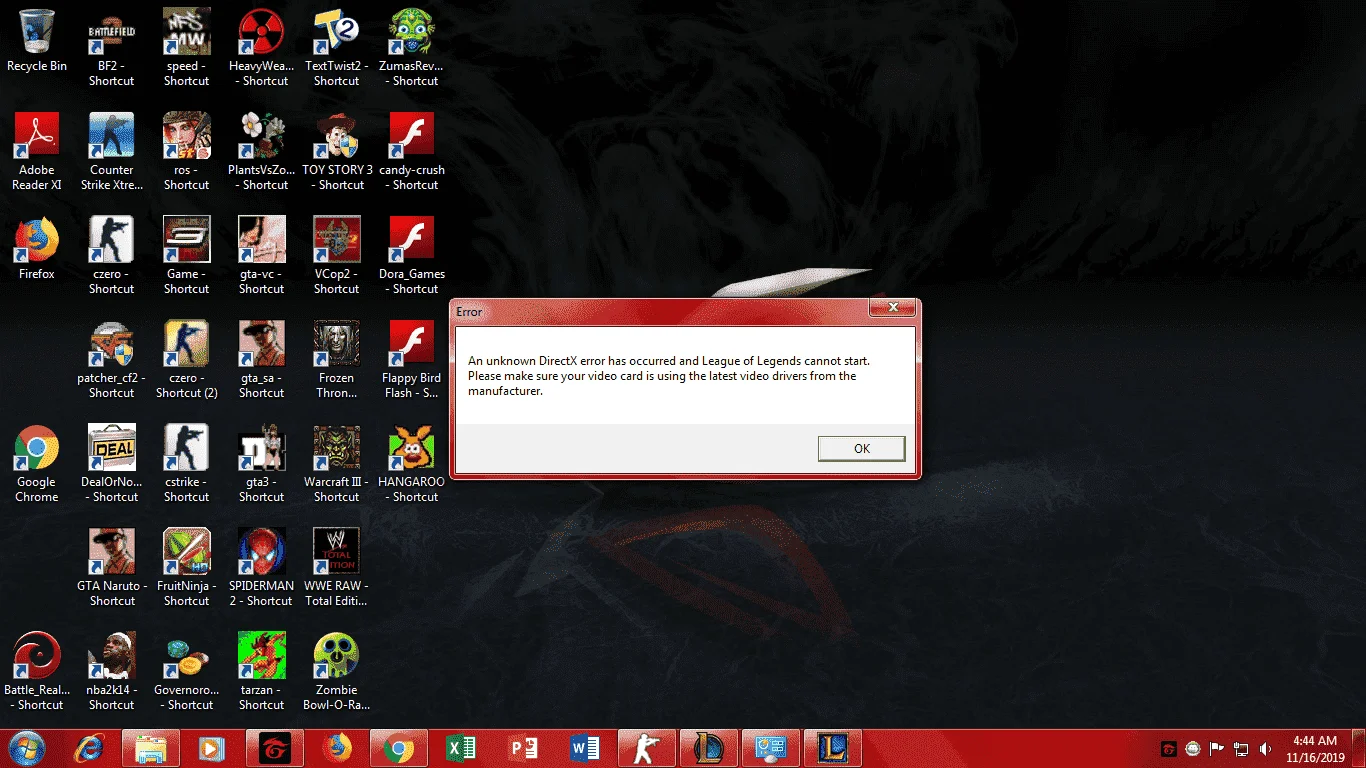Click OK in the DirectX error dialog

[x=861, y=448]
